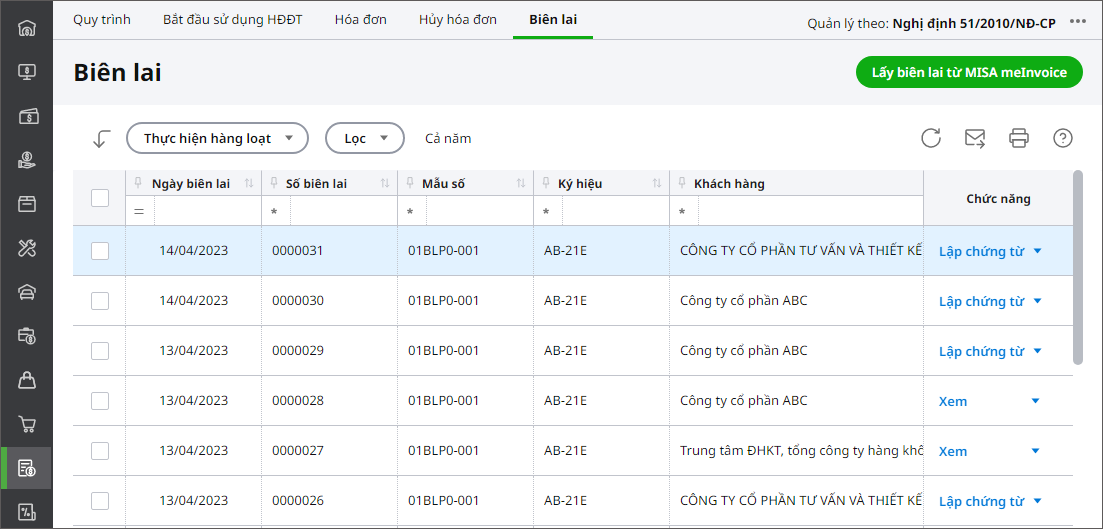Switch to the Hóa đơn tab

tap(361, 20)
